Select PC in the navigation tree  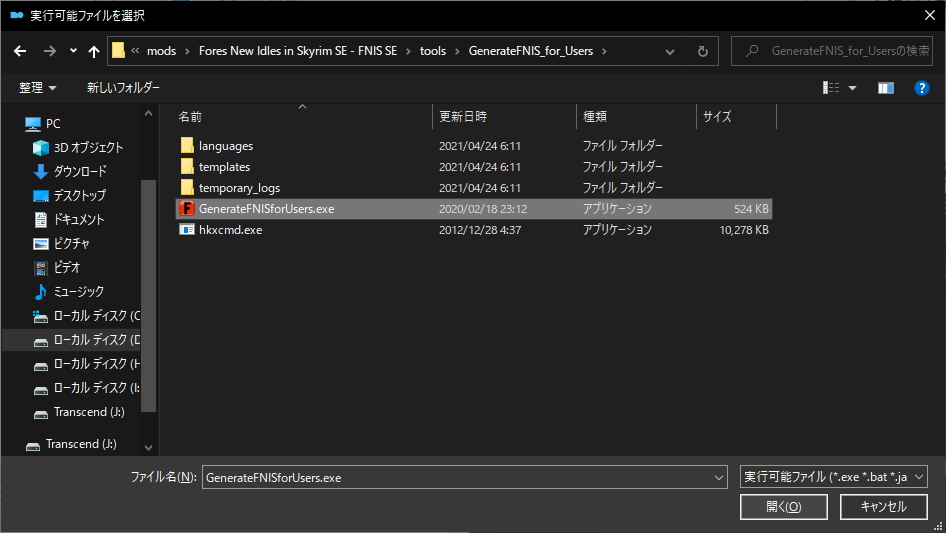click(x=53, y=124)
